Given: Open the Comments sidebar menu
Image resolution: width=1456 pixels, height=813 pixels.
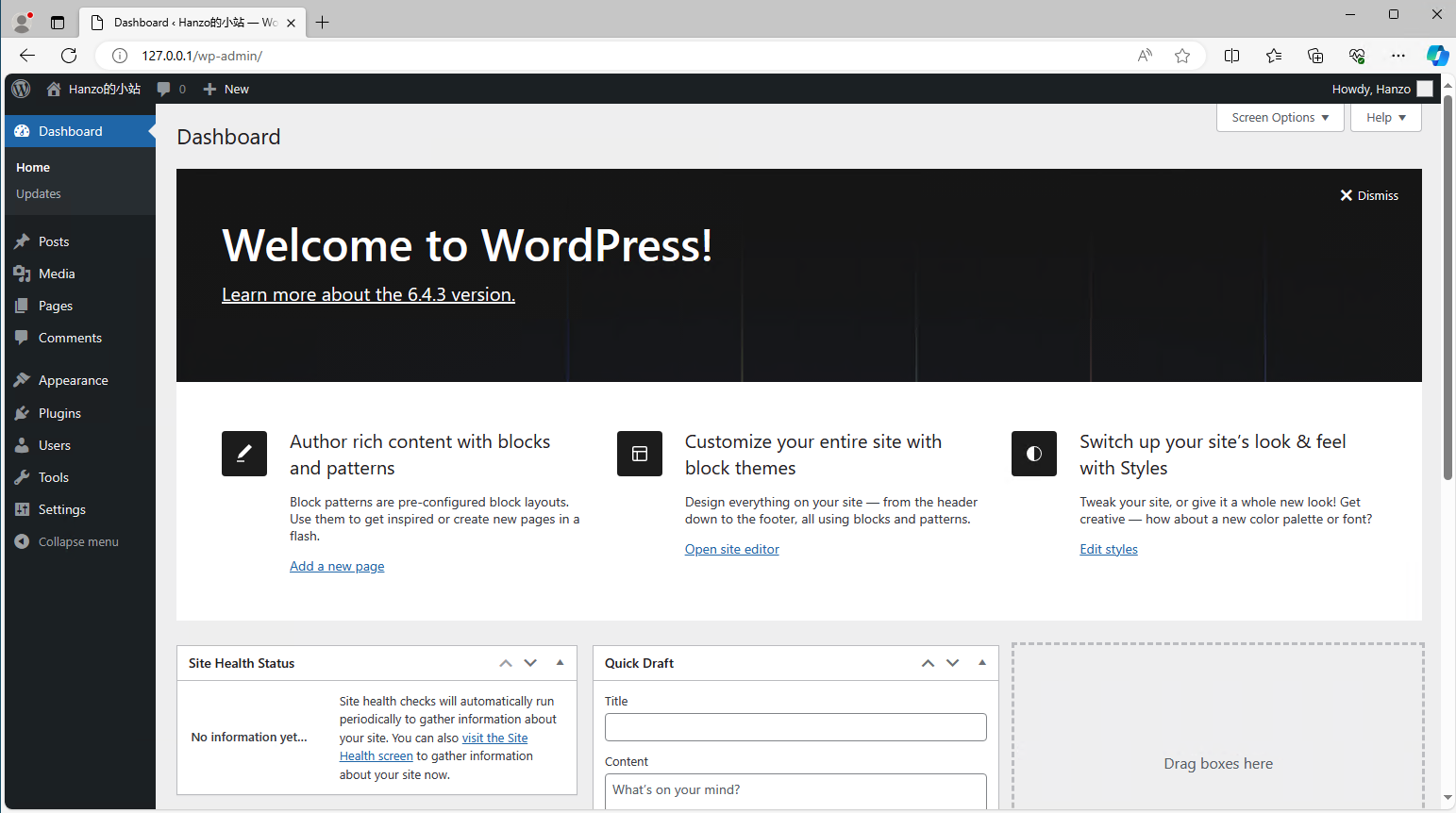Looking at the screenshot, I should (x=79, y=338).
